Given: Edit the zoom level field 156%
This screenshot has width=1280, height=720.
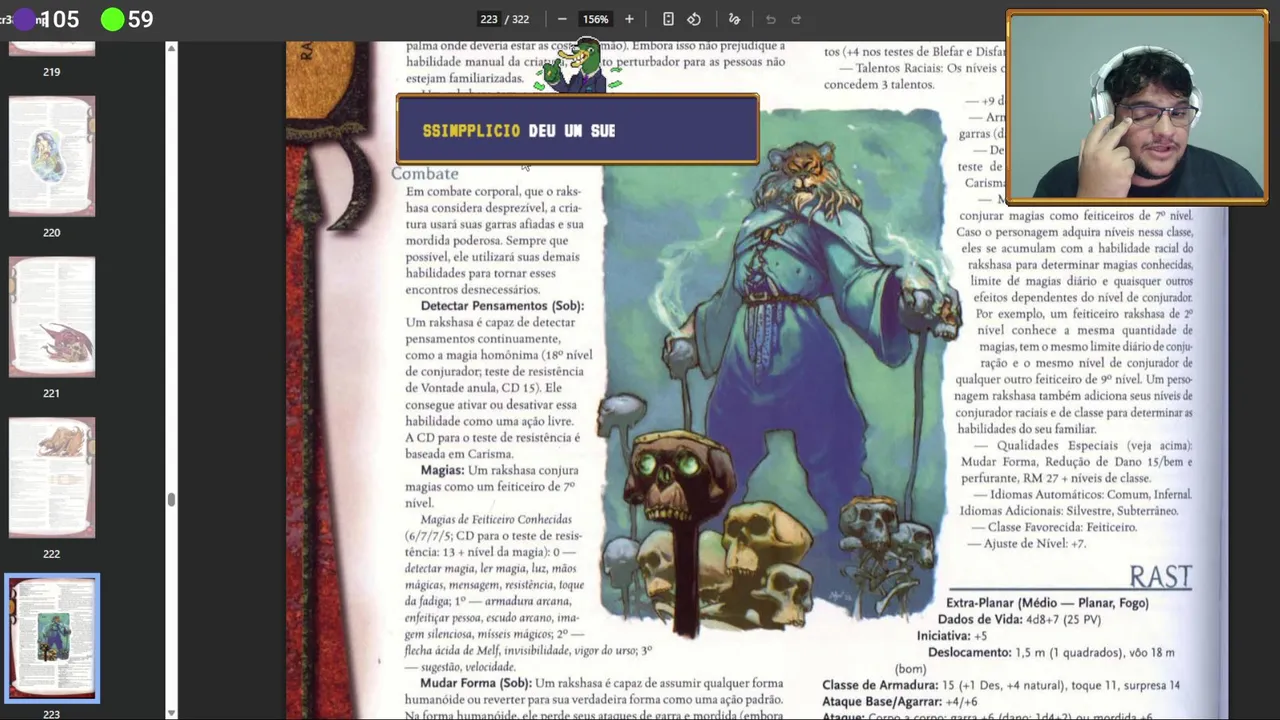Looking at the screenshot, I should tap(595, 19).
